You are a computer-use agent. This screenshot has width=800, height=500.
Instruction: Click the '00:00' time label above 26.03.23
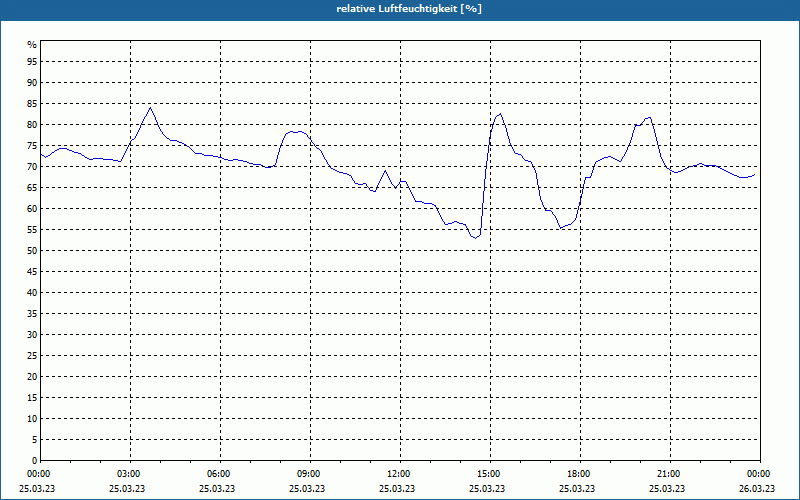point(759,474)
